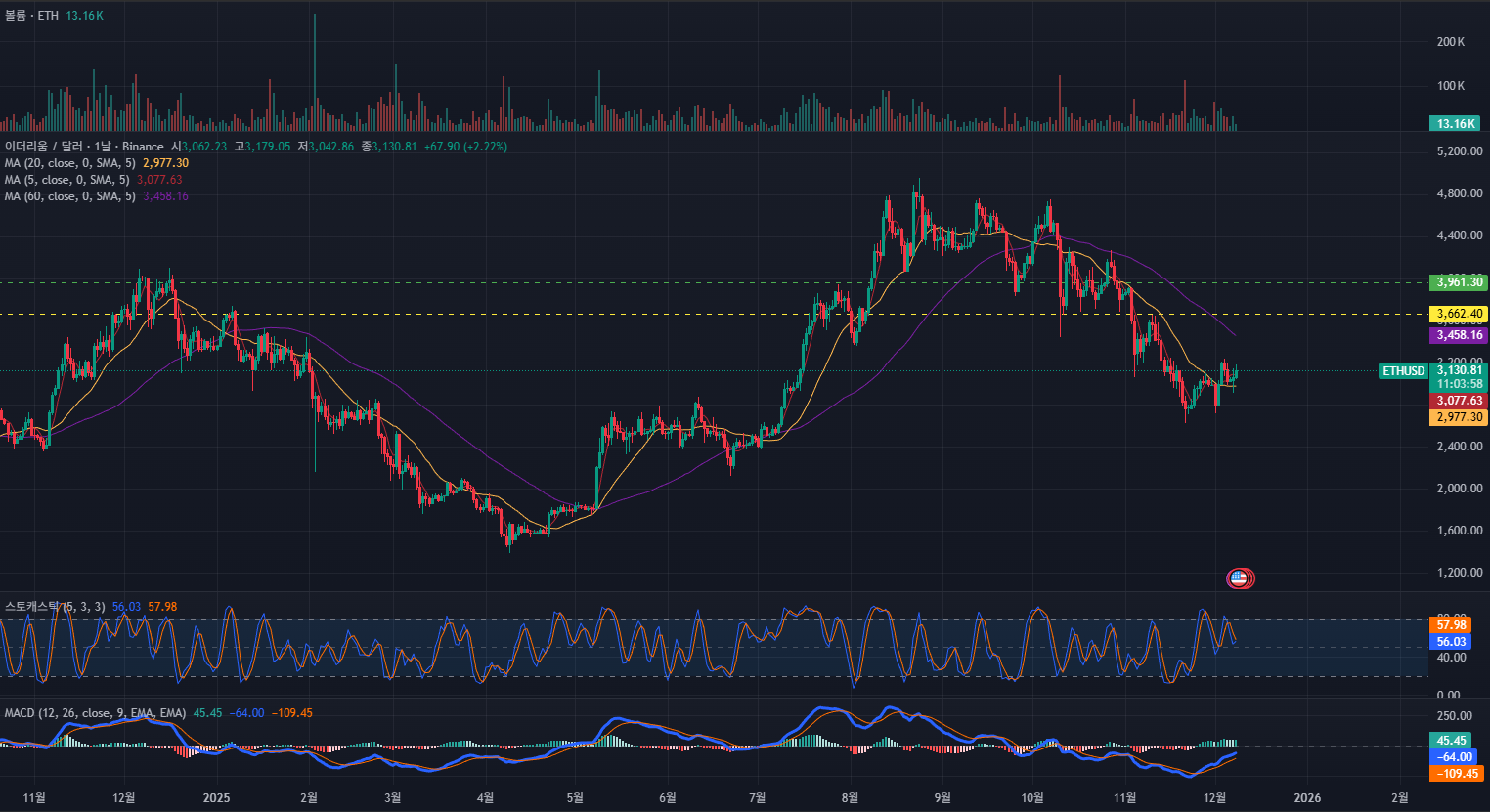The image size is (1490, 812).
Task: Select the MA (20, close, 0, SMA, 5) legend
Action: 69,163
